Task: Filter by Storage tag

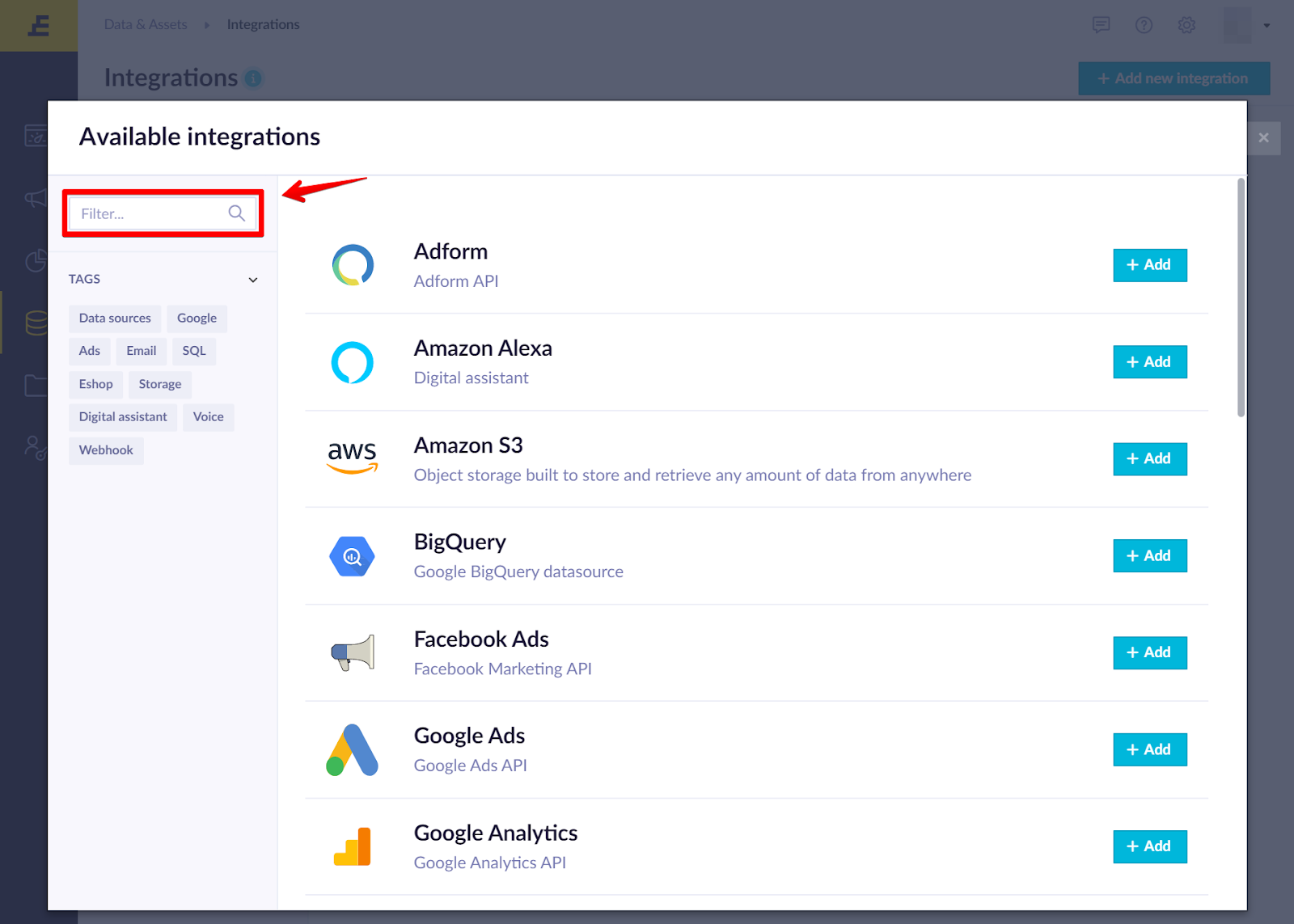Action: point(160,384)
